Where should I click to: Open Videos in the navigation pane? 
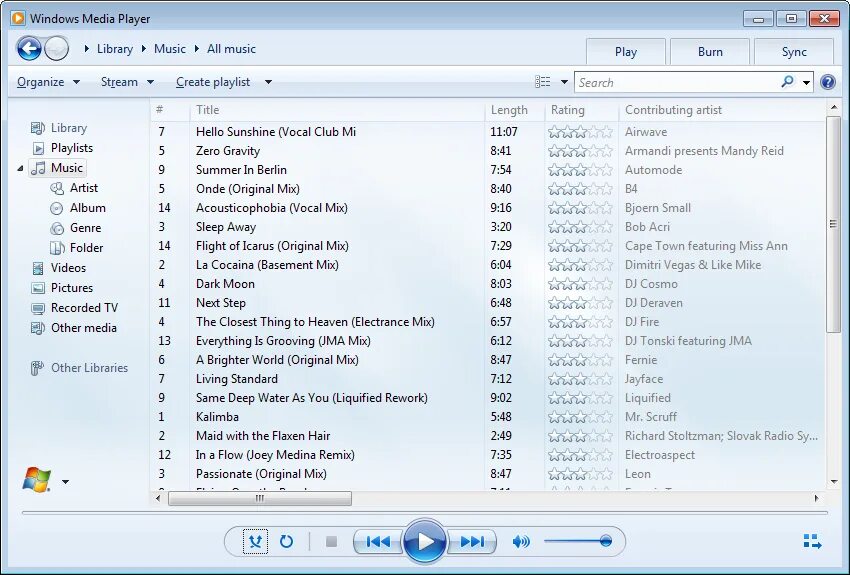59,268
